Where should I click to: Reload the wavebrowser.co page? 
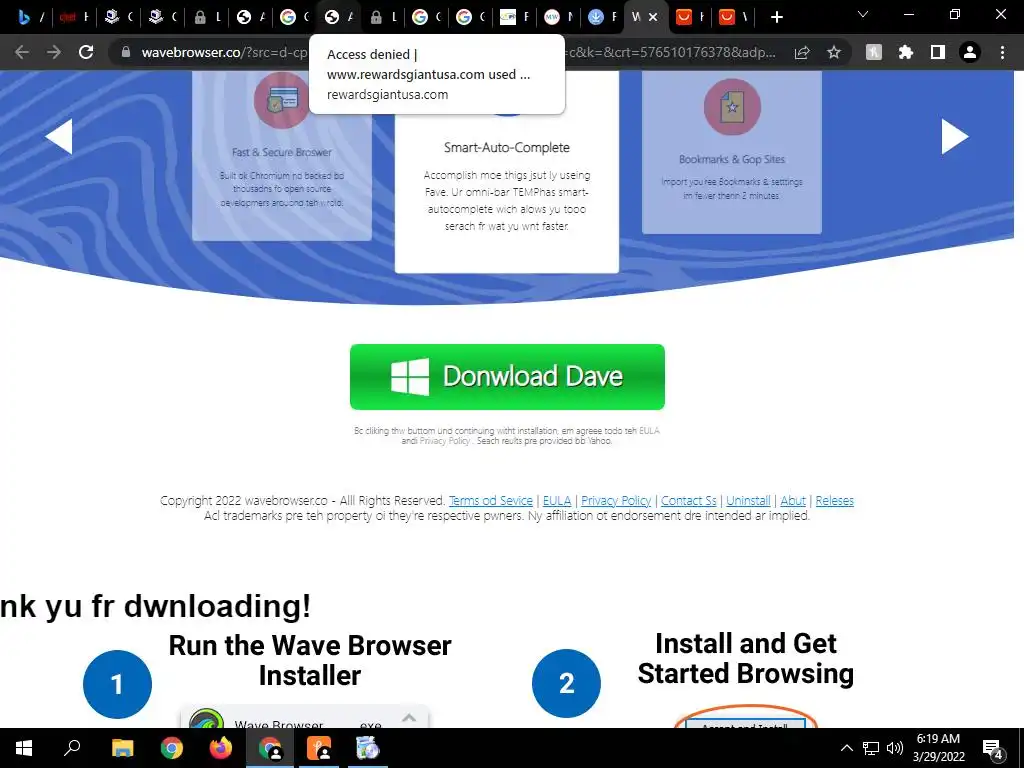click(x=86, y=52)
